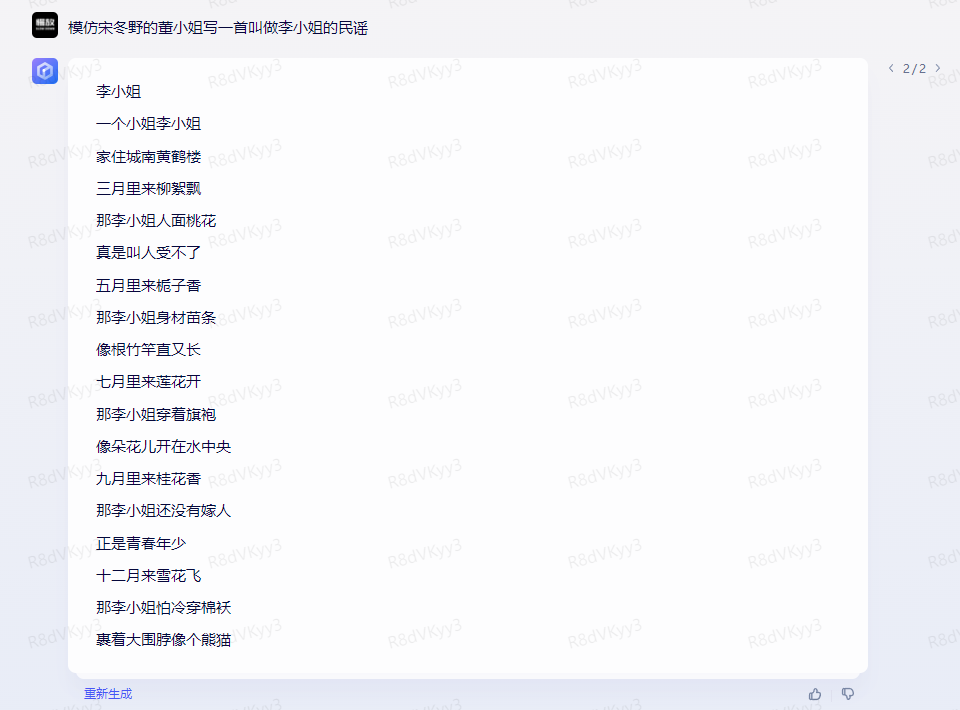Click the thumbs up icon
Image resolution: width=960 pixels, height=710 pixels.
pos(815,694)
